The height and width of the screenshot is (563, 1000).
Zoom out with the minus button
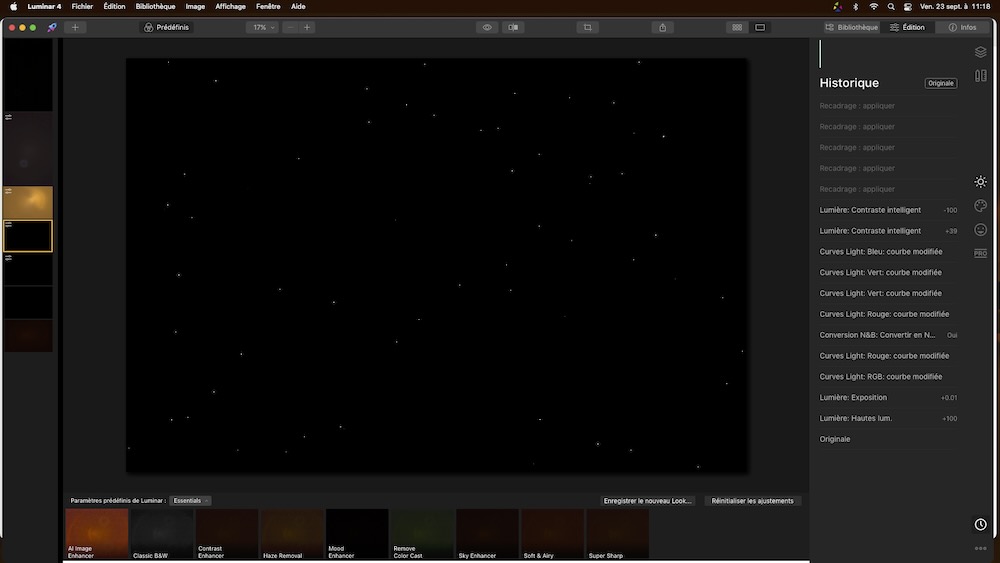pos(290,27)
